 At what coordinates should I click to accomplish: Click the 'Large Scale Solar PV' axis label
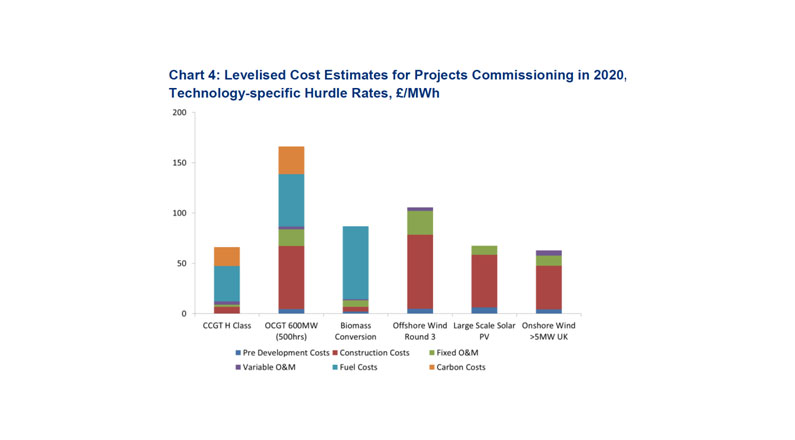pos(484,332)
